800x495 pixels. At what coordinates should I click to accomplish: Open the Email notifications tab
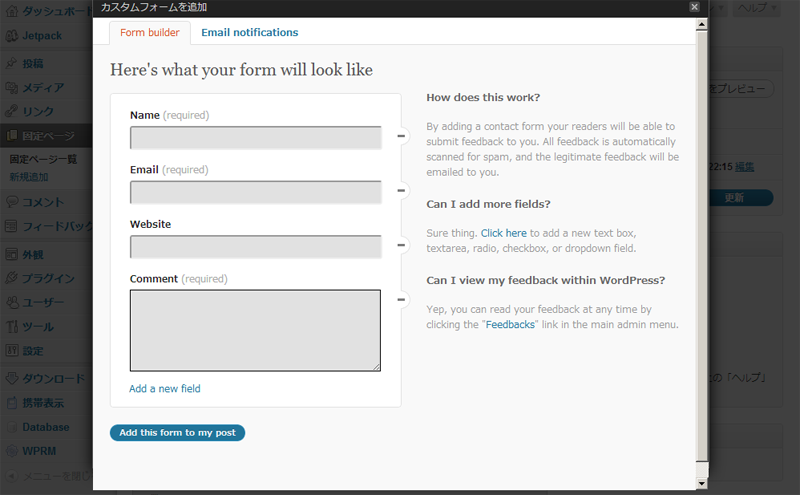tap(249, 33)
